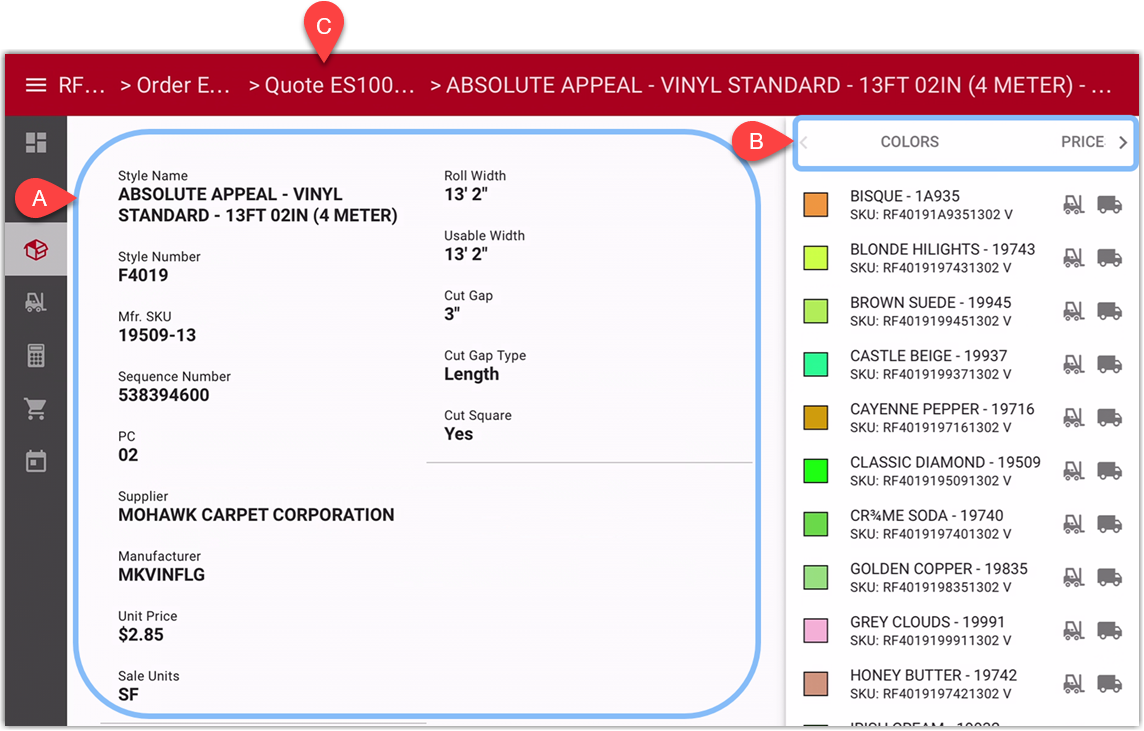
Task: Open the dashboard panel from the sidebar
Action: coord(36,143)
